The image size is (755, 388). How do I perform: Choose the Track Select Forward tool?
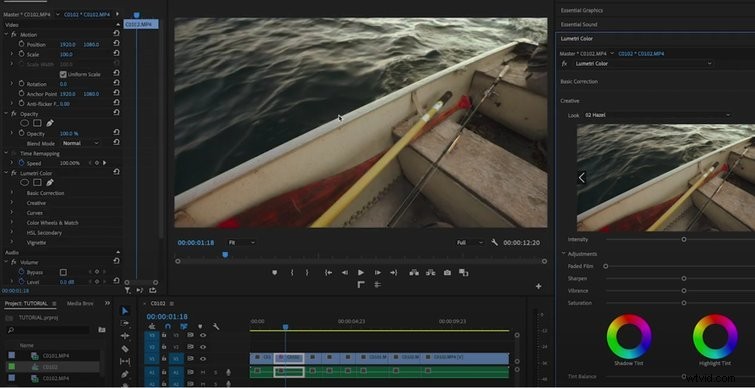pyautogui.click(x=125, y=323)
